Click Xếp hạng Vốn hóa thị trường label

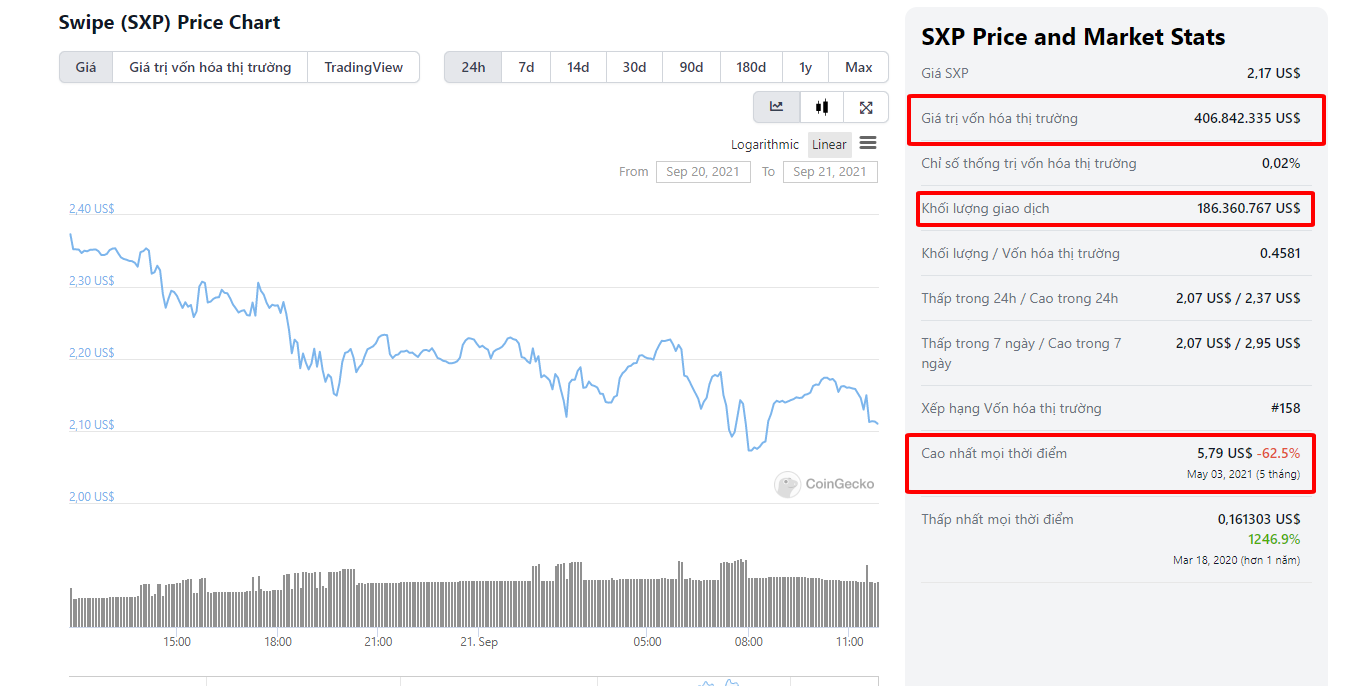1011,408
